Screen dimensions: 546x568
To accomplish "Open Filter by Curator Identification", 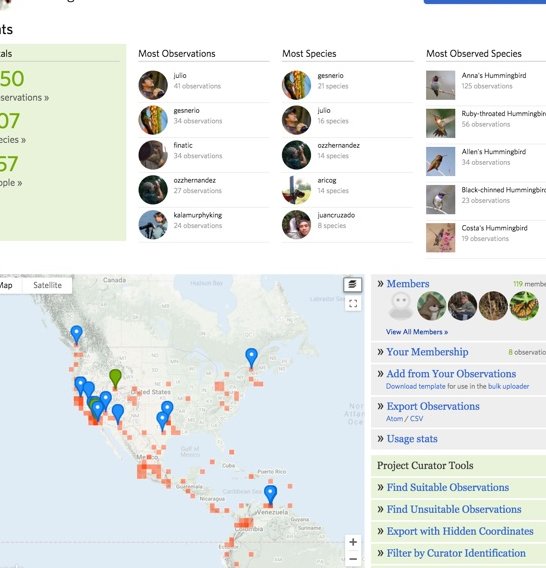I will tap(456, 553).
